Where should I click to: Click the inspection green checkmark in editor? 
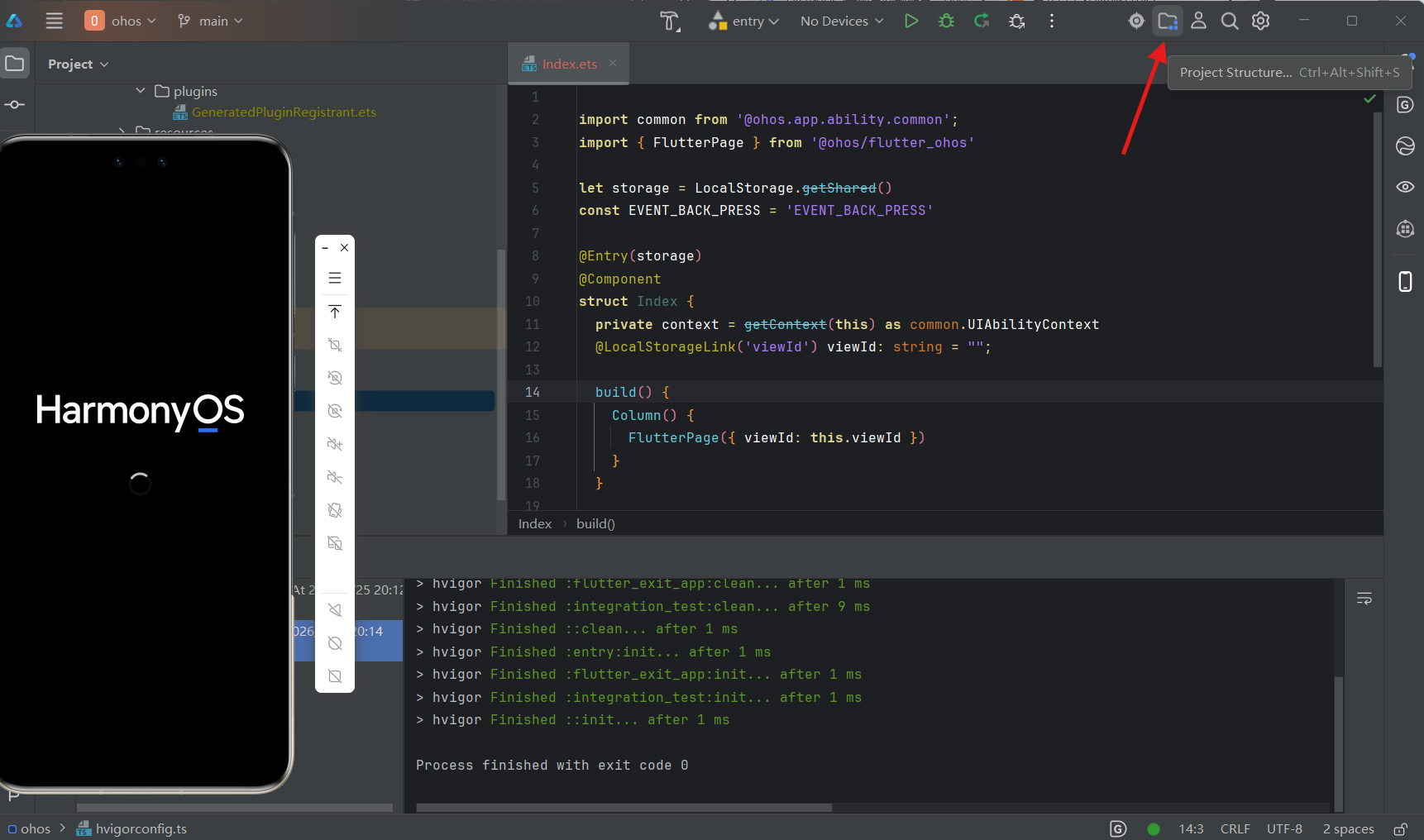(x=1369, y=98)
